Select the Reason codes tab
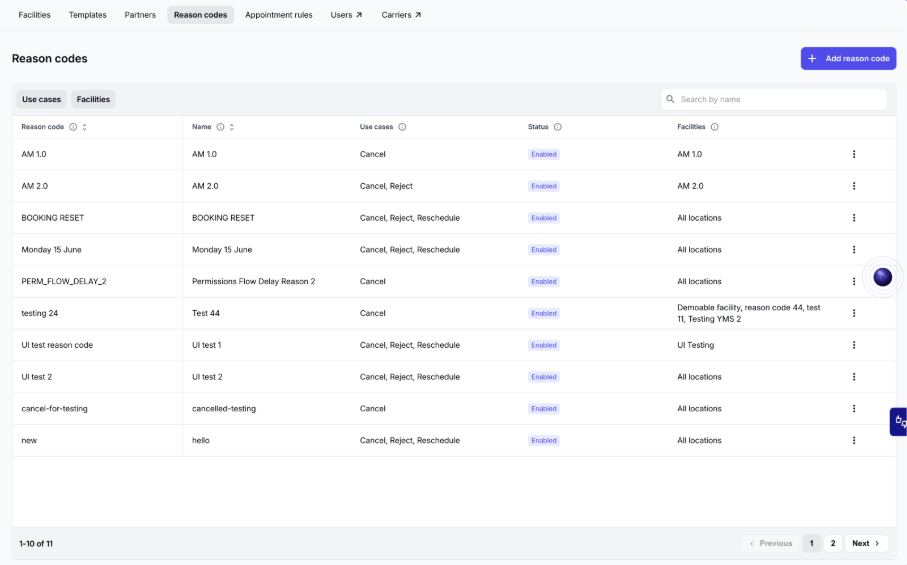 [x=200, y=15]
